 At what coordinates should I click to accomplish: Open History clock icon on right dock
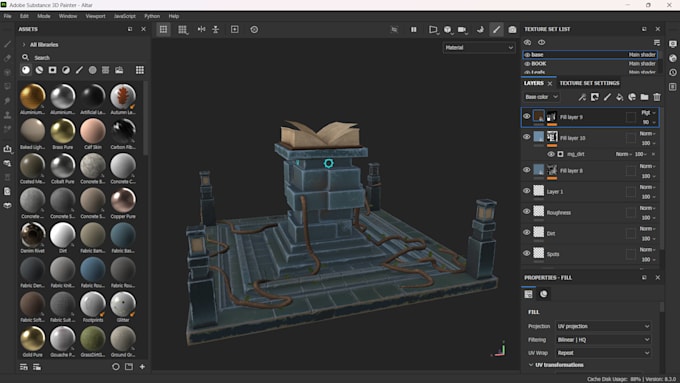tap(673, 72)
